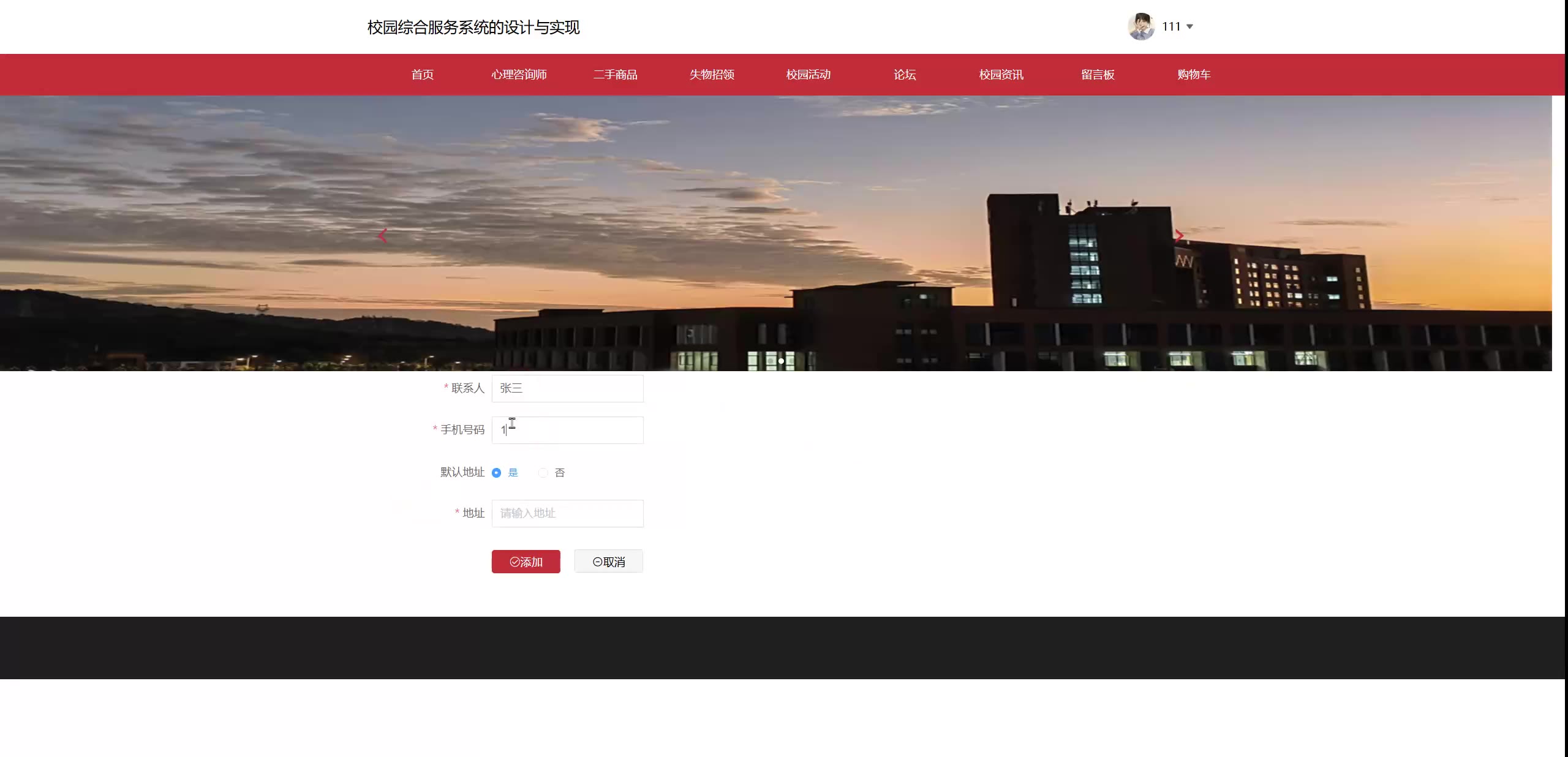Viewport: 1568px width, 757px height.
Task: Navigate to 失物招领 page
Action: coord(712,75)
